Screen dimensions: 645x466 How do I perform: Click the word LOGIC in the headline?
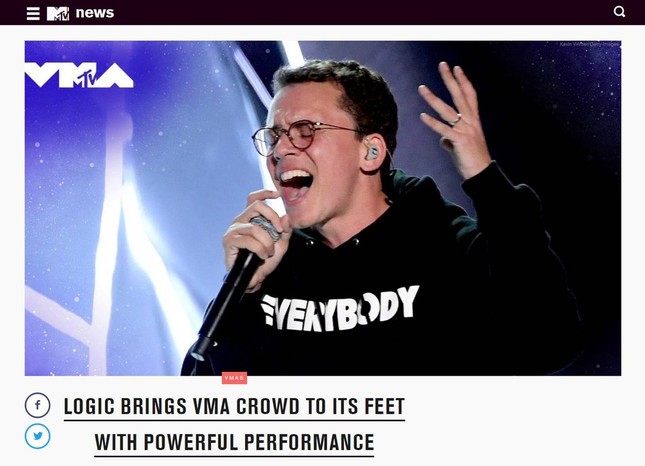pyautogui.click(x=89, y=406)
